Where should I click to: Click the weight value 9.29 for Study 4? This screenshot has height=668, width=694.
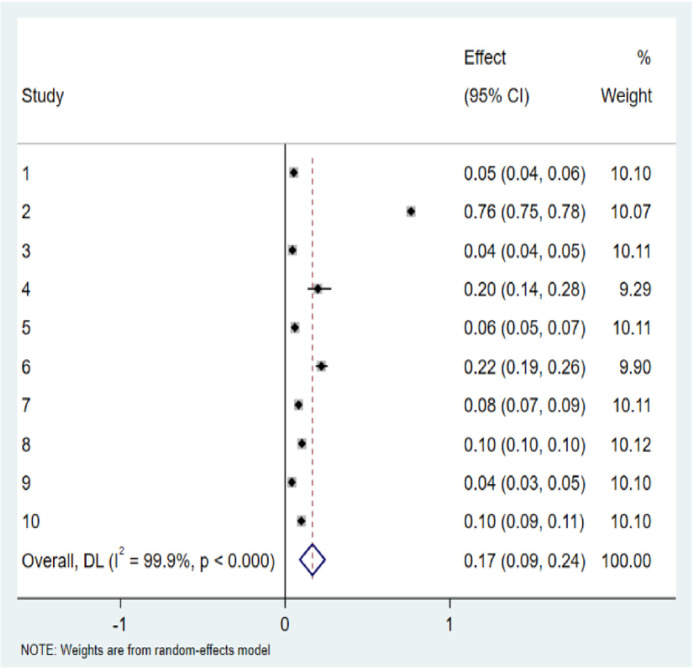pyautogui.click(x=634, y=289)
